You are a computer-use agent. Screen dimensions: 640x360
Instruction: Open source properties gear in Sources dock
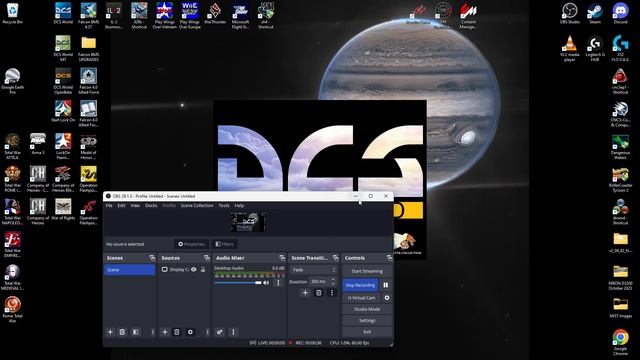(x=190, y=332)
